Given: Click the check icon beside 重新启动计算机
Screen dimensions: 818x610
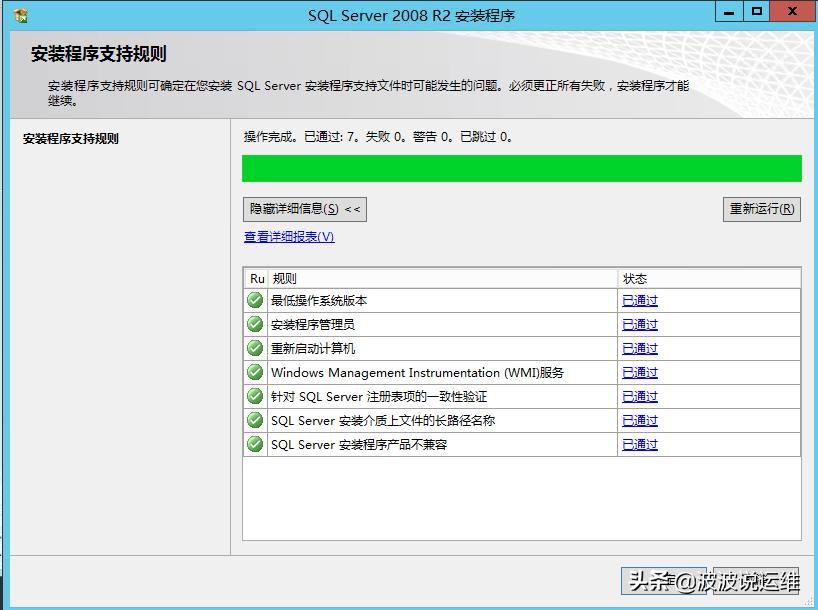Looking at the screenshot, I should tap(255, 349).
